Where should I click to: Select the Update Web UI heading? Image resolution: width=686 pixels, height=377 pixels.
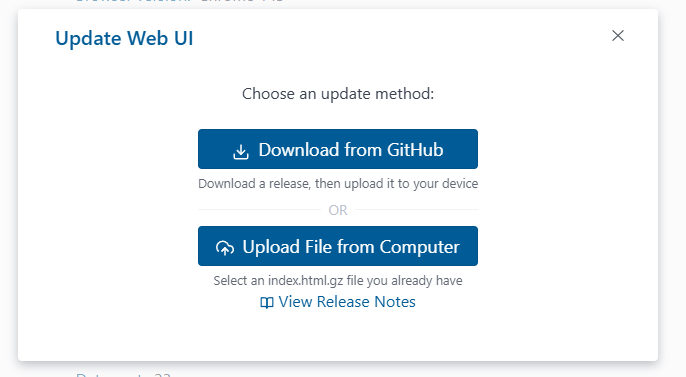point(124,38)
